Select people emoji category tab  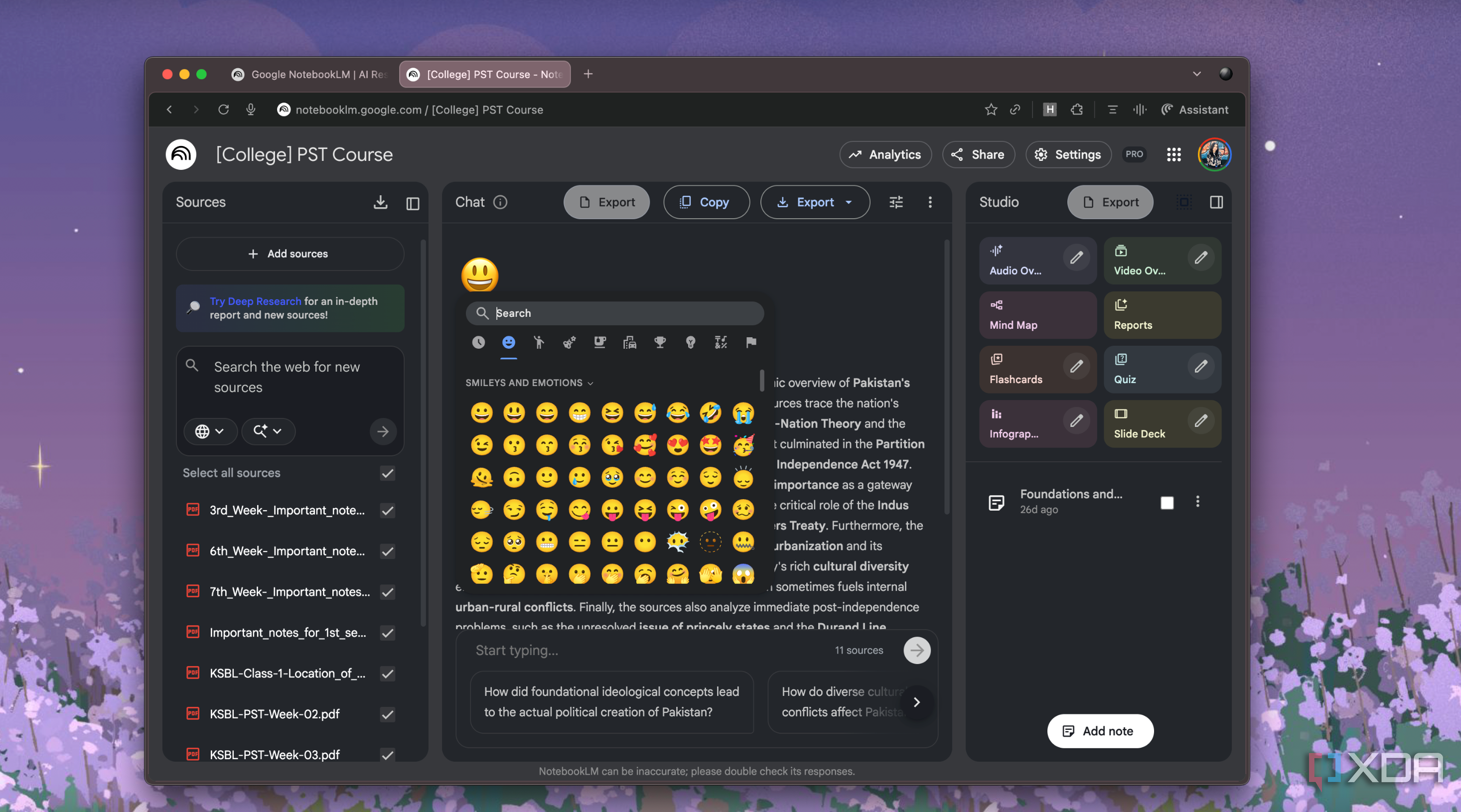point(539,342)
